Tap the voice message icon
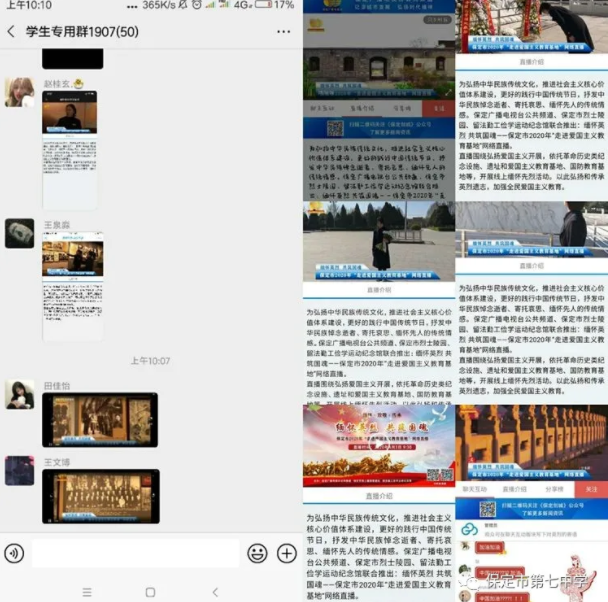 tap(14, 552)
